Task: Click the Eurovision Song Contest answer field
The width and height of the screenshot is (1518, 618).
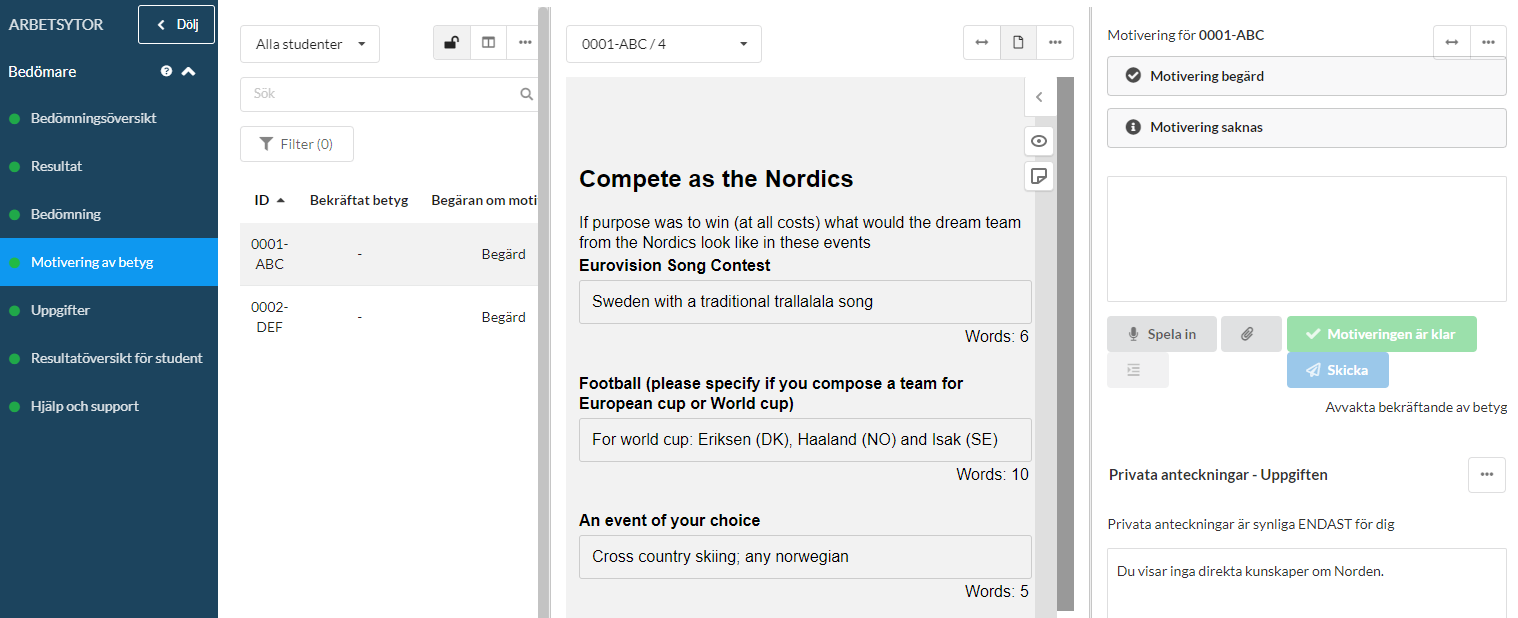Action: (x=805, y=301)
